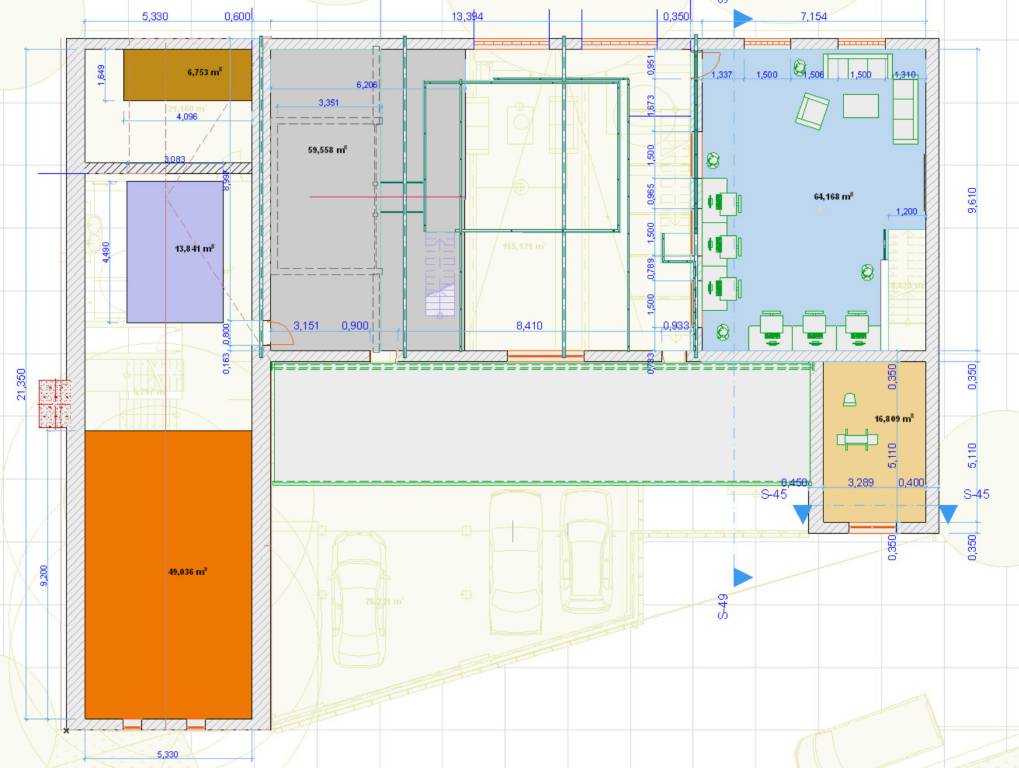Click the 21,350 vertical dimension text
The height and width of the screenshot is (768, 1019).
pyautogui.click(x=21, y=384)
